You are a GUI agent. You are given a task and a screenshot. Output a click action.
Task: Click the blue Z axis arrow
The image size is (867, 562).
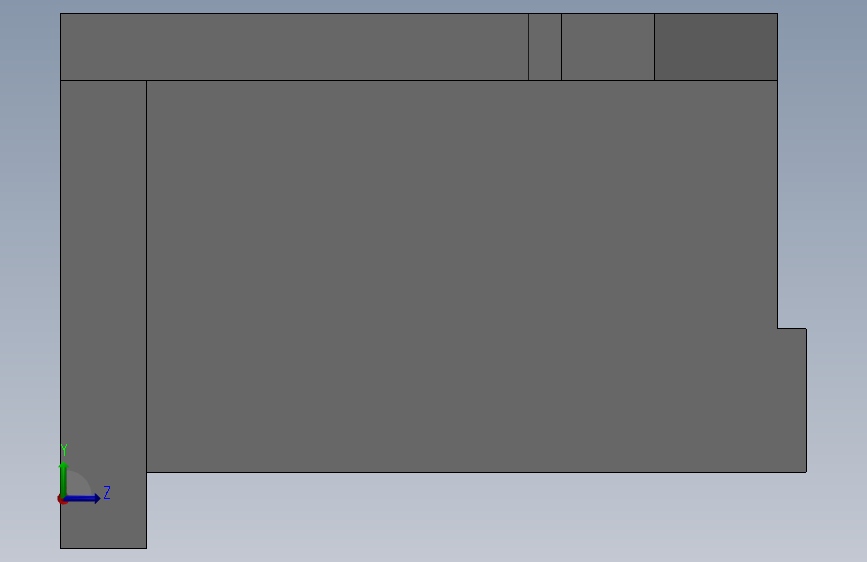click(x=83, y=498)
